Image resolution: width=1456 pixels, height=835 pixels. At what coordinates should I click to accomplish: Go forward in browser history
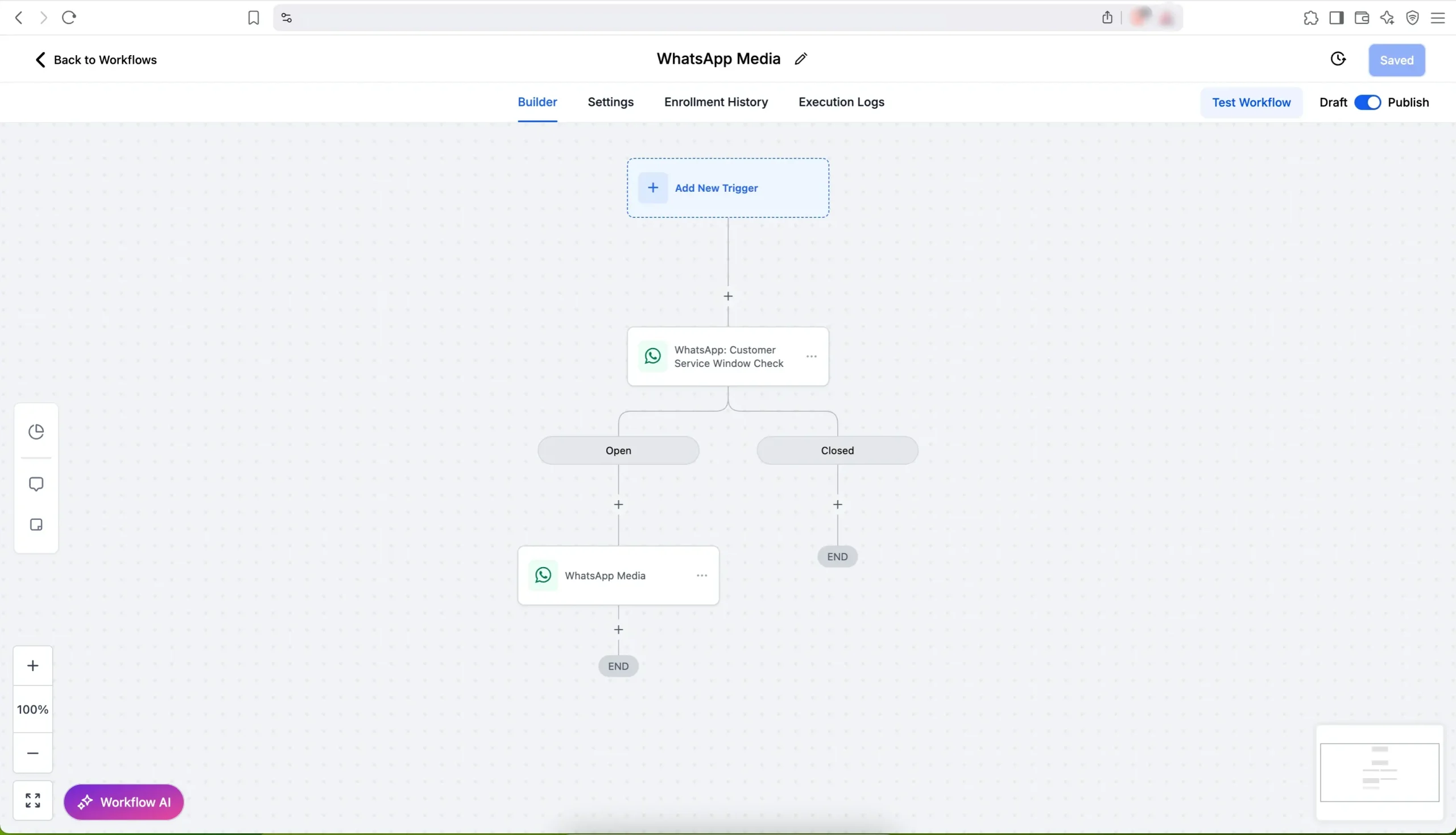(x=44, y=18)
